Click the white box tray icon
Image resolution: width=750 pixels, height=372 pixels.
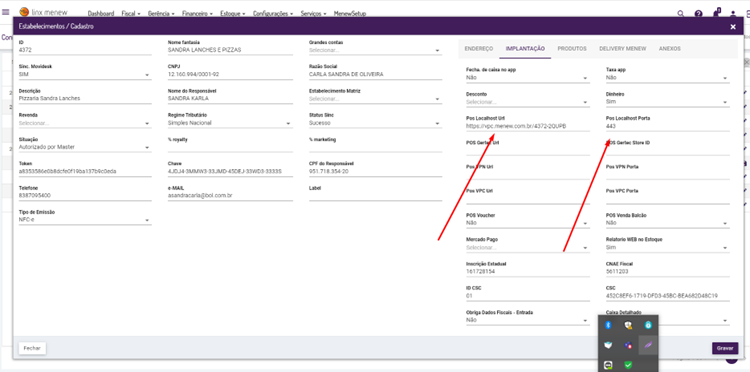coord(608,345)
